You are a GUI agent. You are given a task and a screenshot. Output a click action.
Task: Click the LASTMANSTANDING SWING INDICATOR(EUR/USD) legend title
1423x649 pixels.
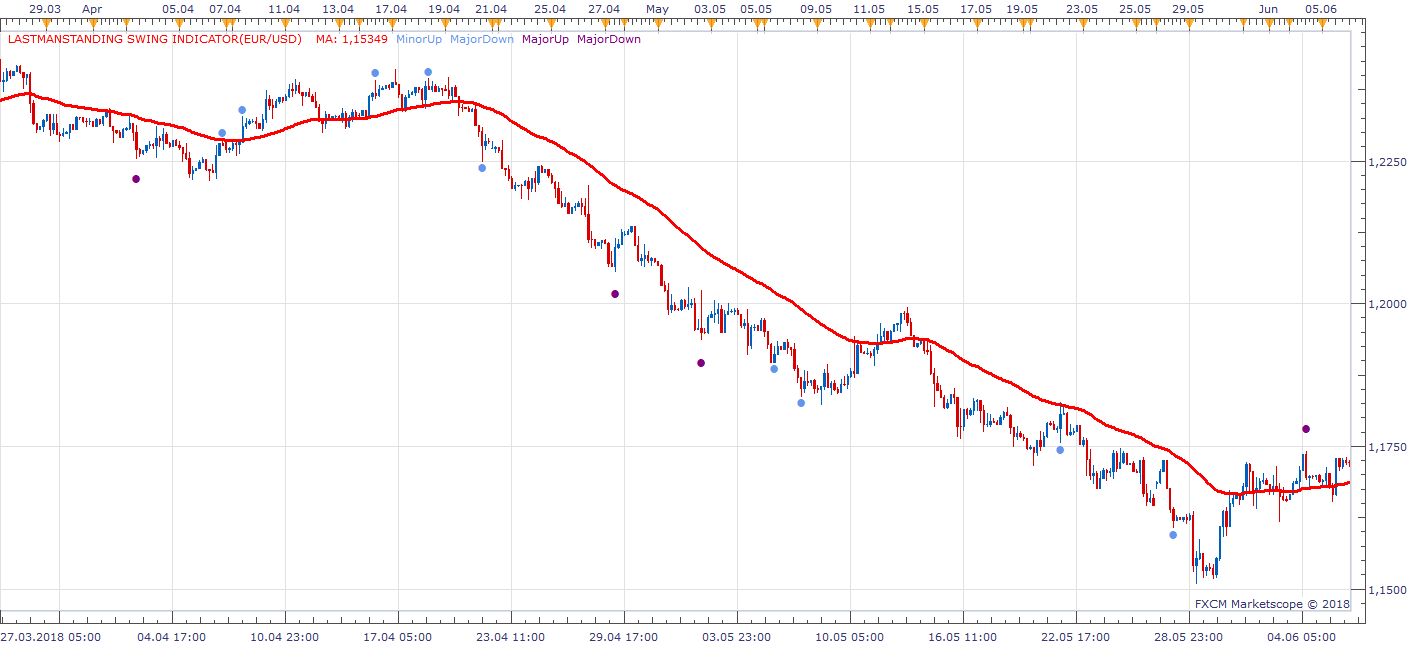(155, 40)
